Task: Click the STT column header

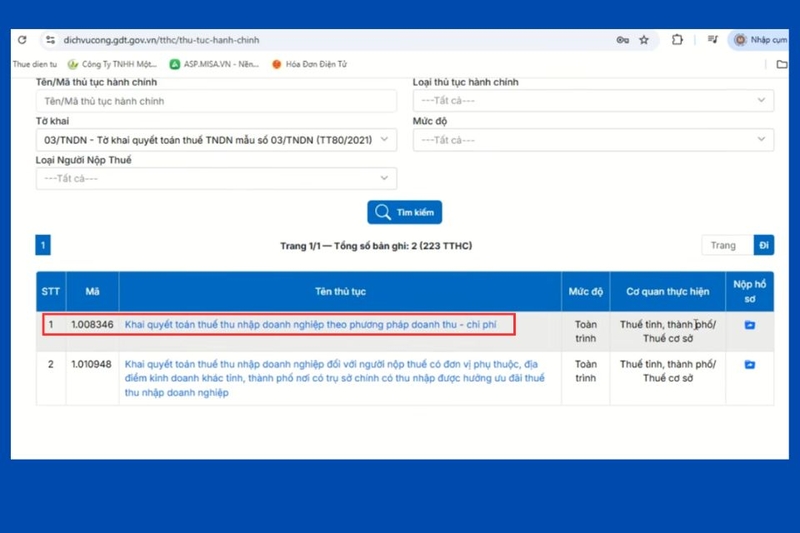Action: pos(51,291)
